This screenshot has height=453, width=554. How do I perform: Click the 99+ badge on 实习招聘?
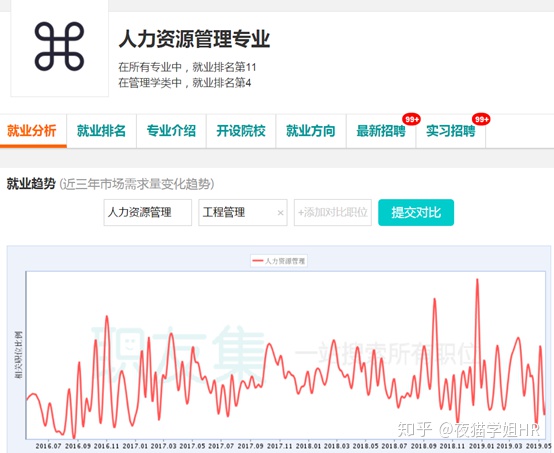coord(481,119)
